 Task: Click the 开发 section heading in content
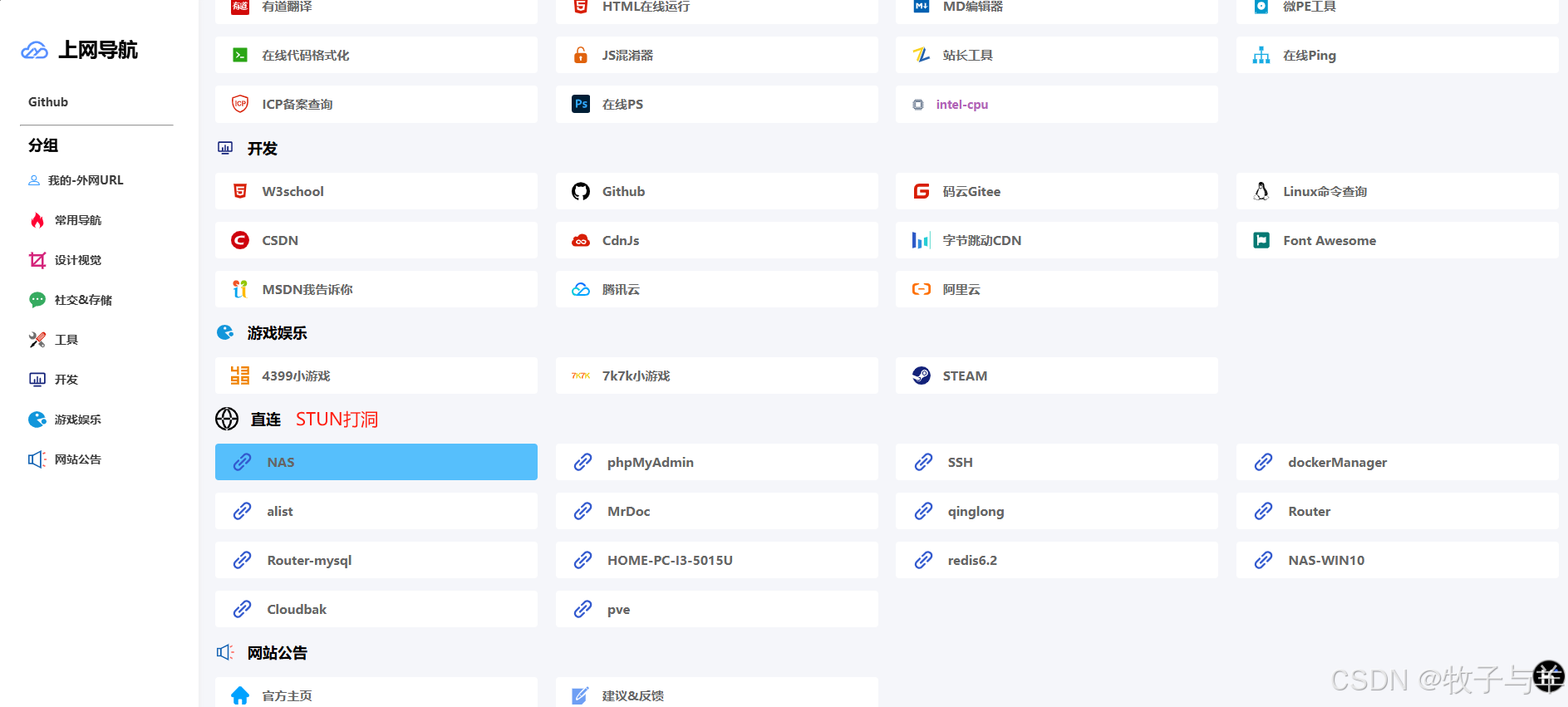[263, 149]
